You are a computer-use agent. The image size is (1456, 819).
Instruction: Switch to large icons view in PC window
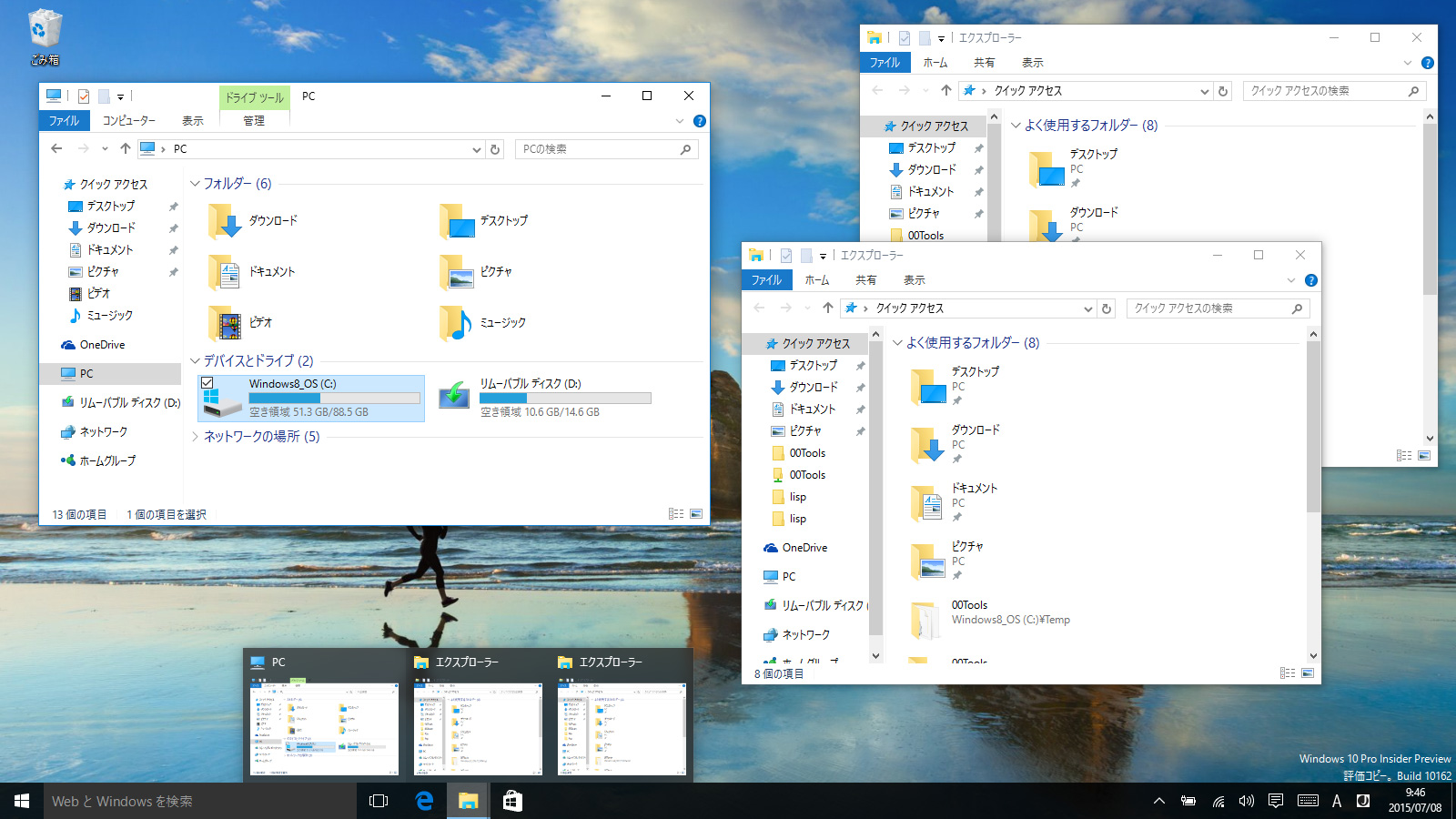696,514
